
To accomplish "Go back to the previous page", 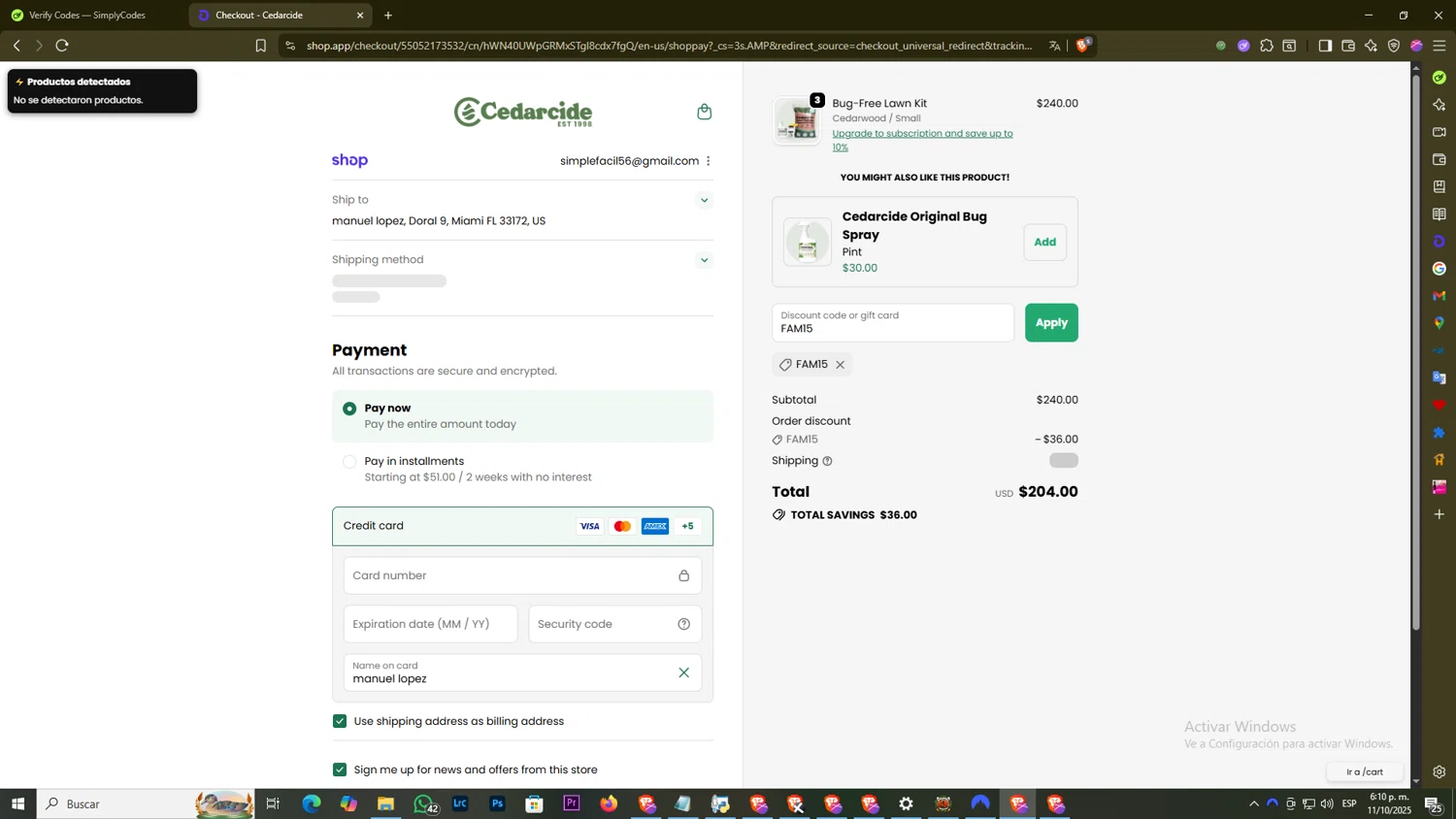I will 17,46.
